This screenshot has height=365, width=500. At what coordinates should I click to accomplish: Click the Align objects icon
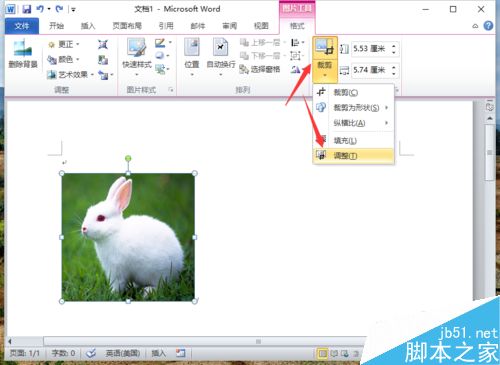click(x=295, y=42)
